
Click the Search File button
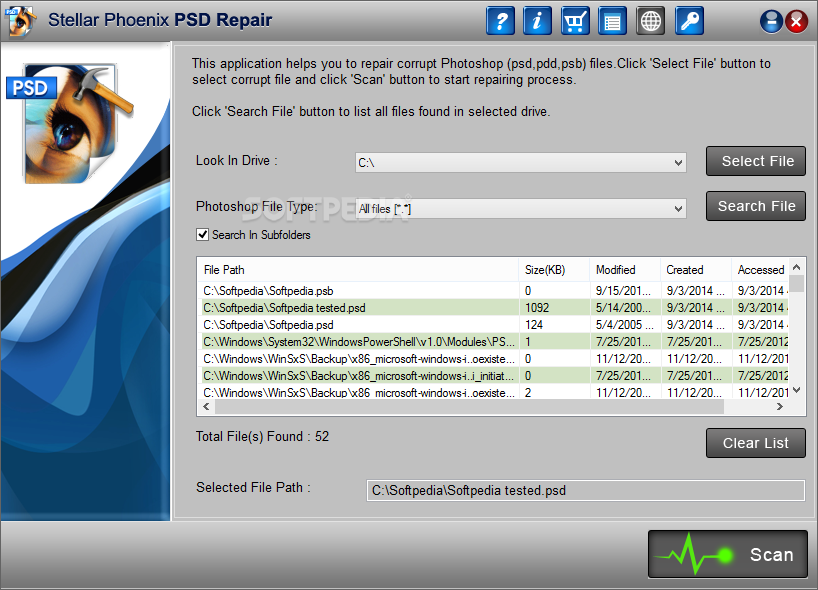[756, 206]
